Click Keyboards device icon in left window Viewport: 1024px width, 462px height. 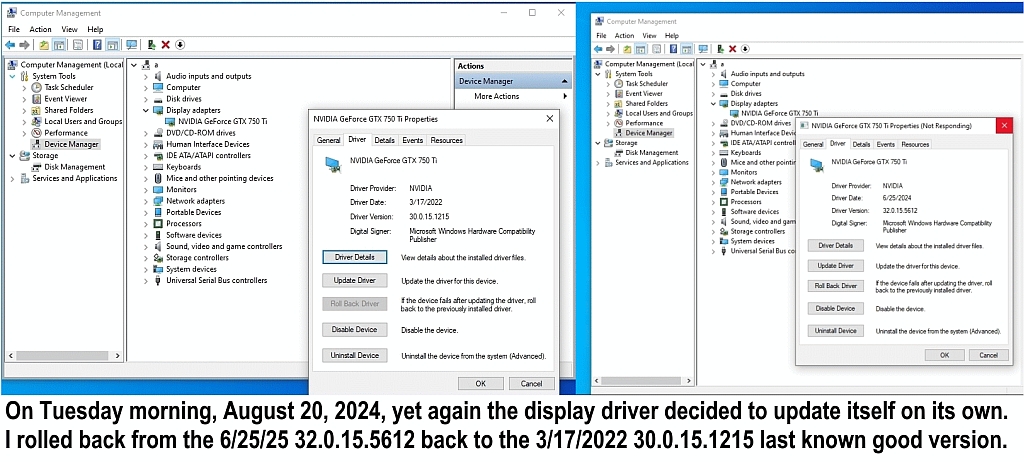157,167
